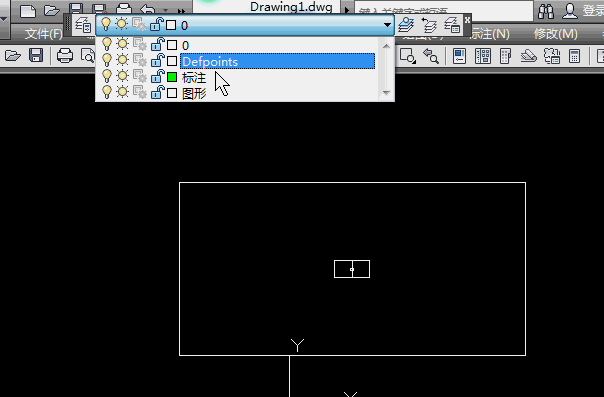Open the 文件(F) menu
The height and width of the screenshot is (397, 604).
44,34
